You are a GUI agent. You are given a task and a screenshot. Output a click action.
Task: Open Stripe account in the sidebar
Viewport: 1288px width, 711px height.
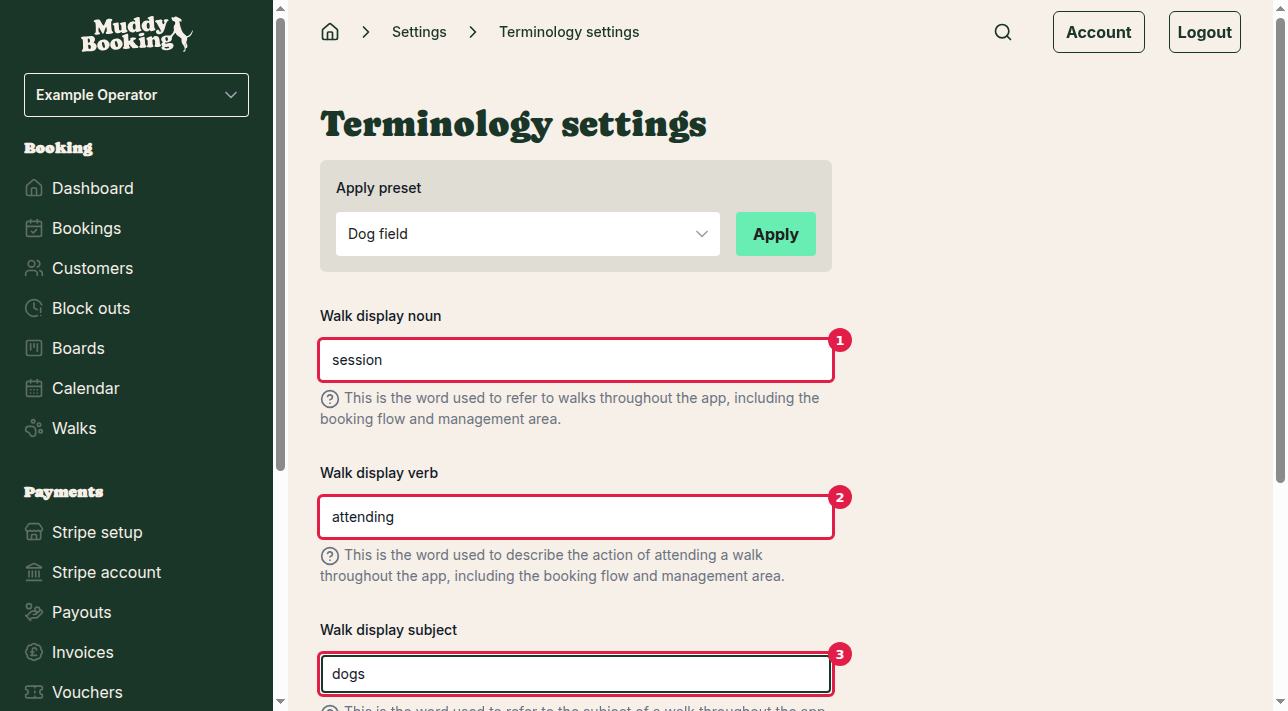click(x=106, y=572)
